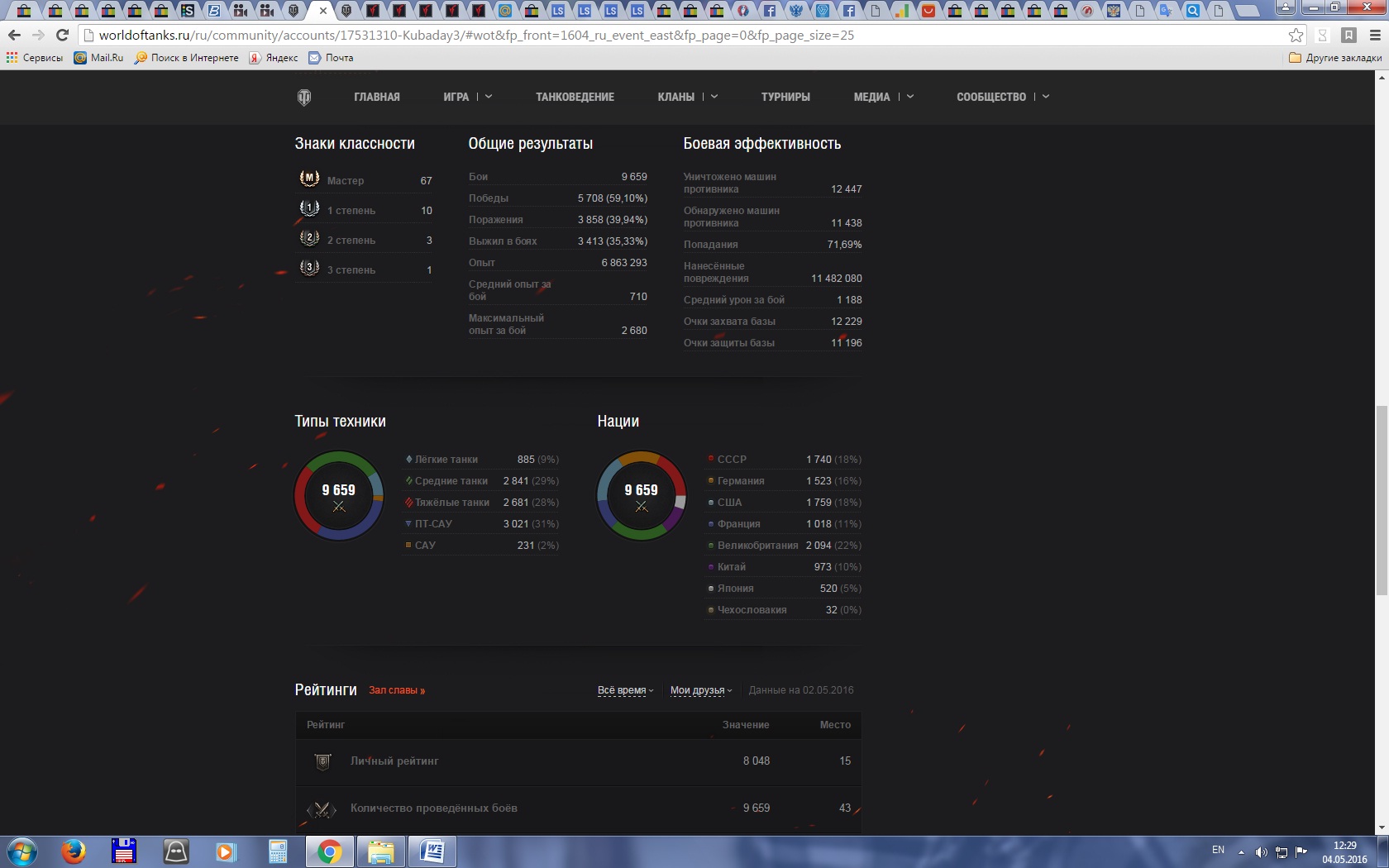Open the Chrome hamburger menu

1375,35
